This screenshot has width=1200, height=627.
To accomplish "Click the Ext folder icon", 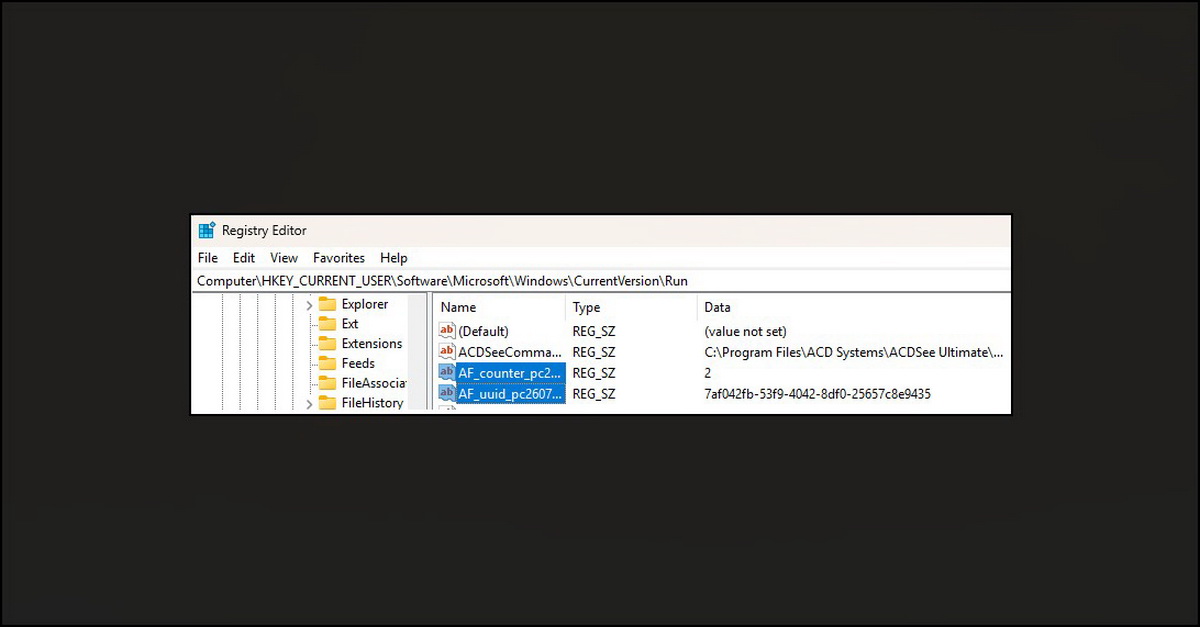I will pyautogui.click(x=327, y=324).
